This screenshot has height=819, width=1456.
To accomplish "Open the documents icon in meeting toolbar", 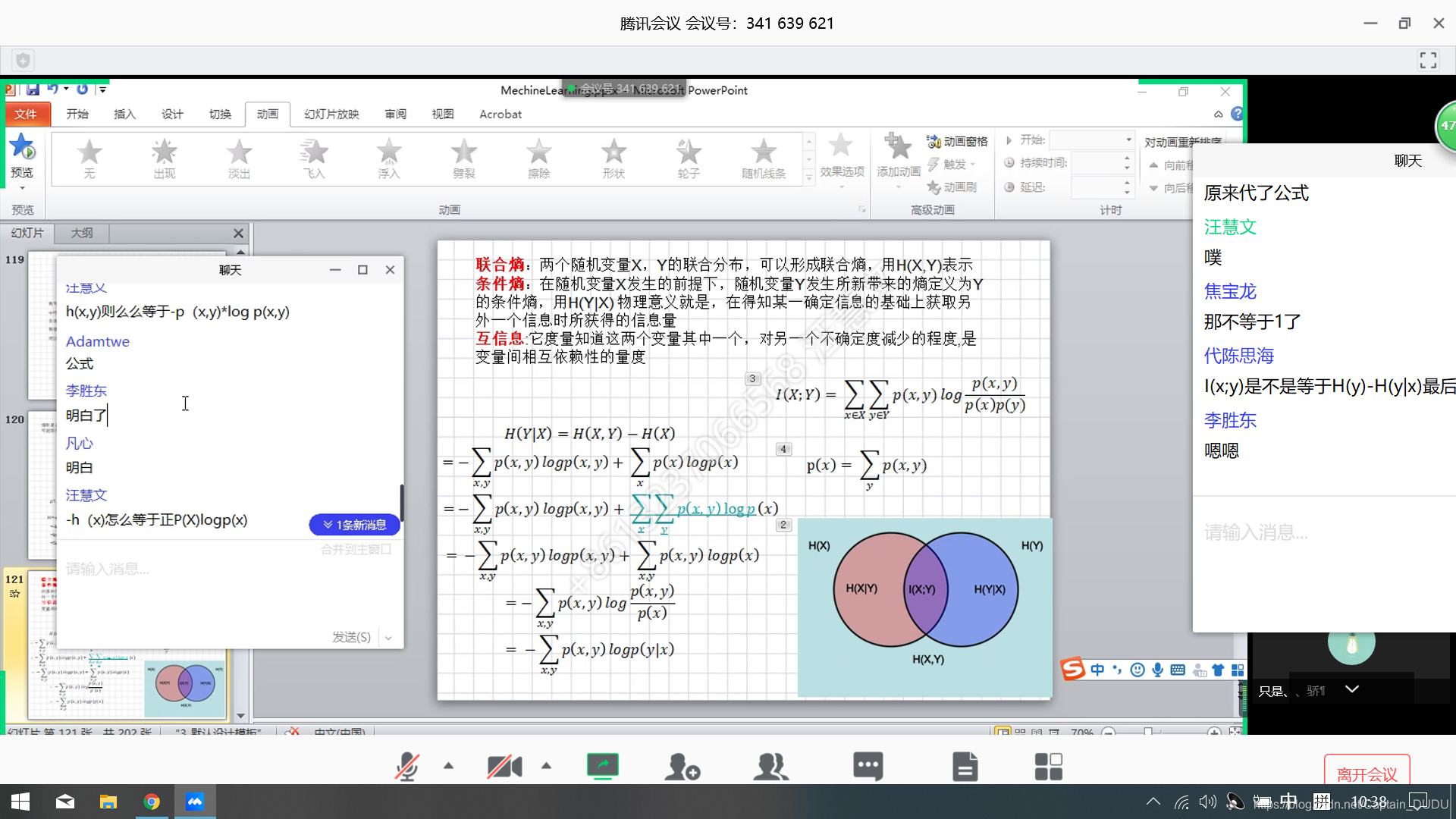I will click(965, 767).
